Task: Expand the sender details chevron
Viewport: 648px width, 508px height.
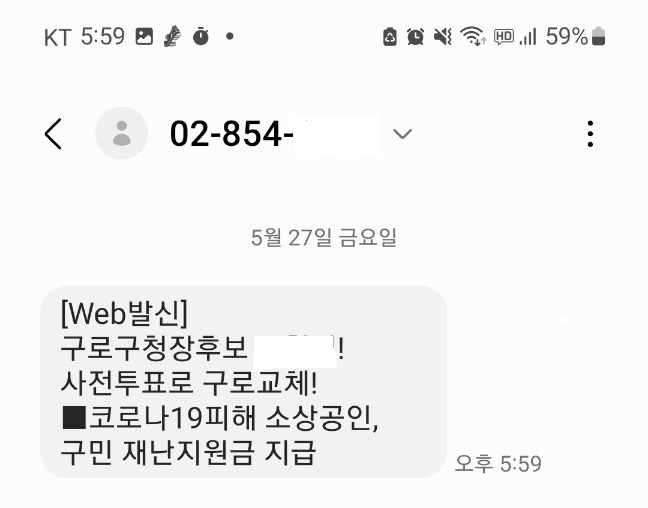Action: click(x=402, y=134)
